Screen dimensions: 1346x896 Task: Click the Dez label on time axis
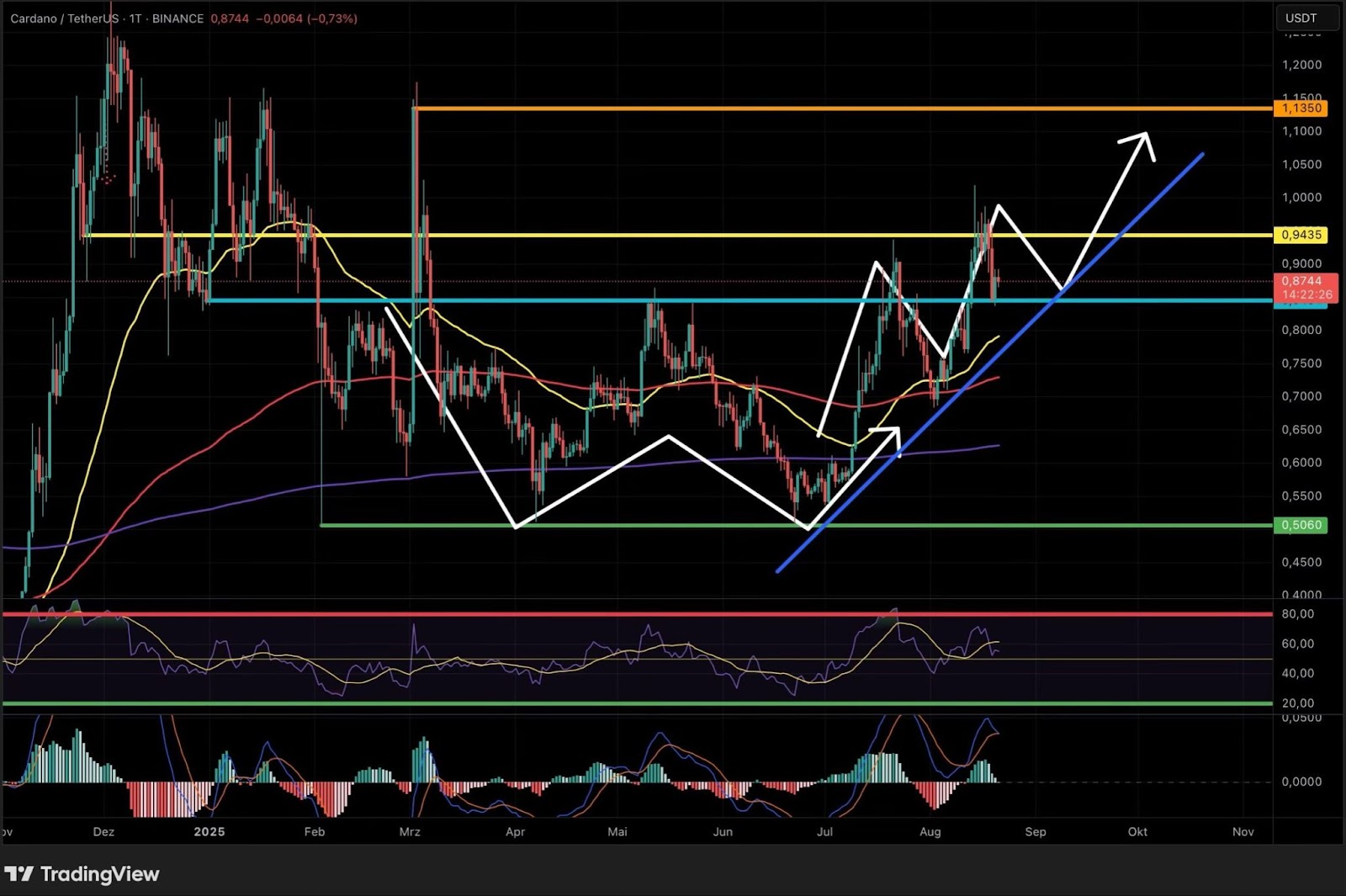click(x=103, y=832)
